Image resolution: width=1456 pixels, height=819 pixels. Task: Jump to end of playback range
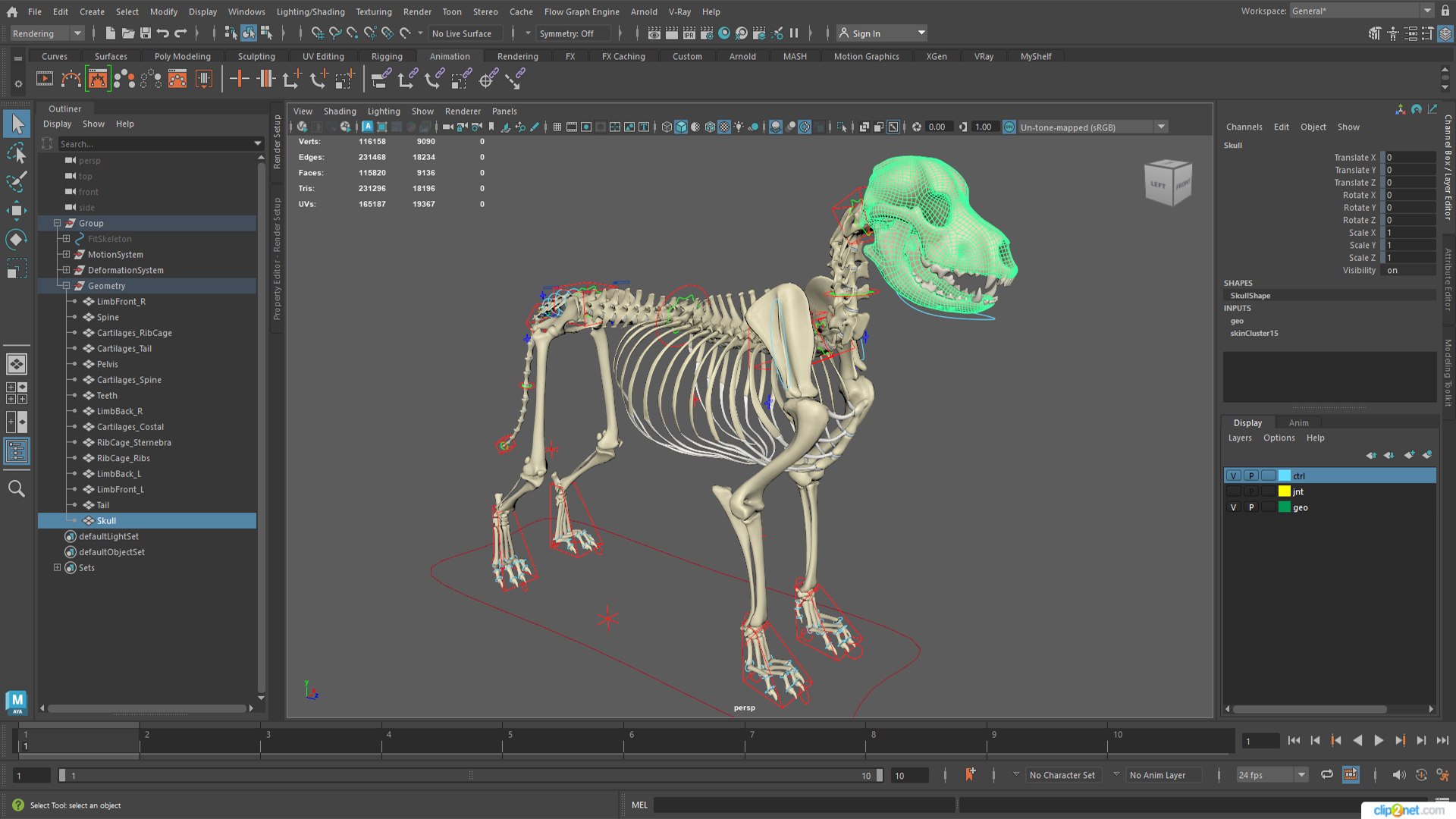[1442, 741]
